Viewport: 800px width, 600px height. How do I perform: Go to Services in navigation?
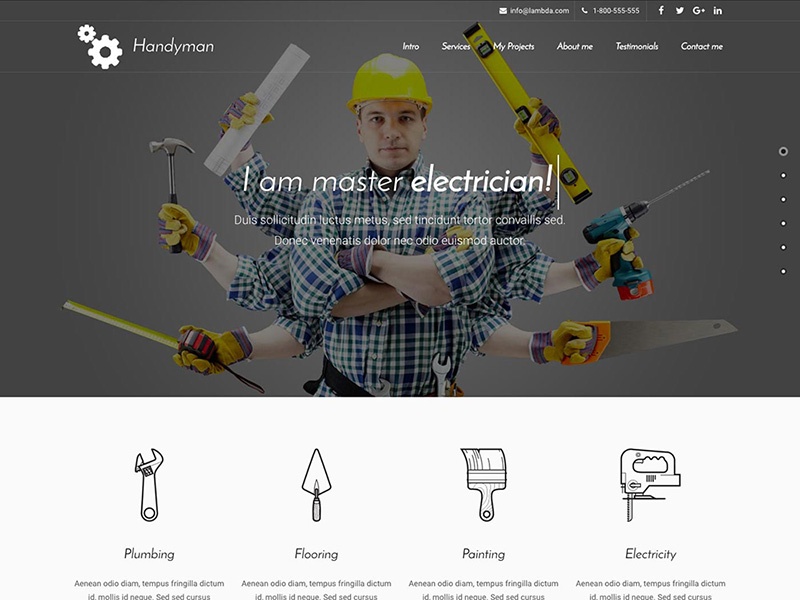pos(456,47)
